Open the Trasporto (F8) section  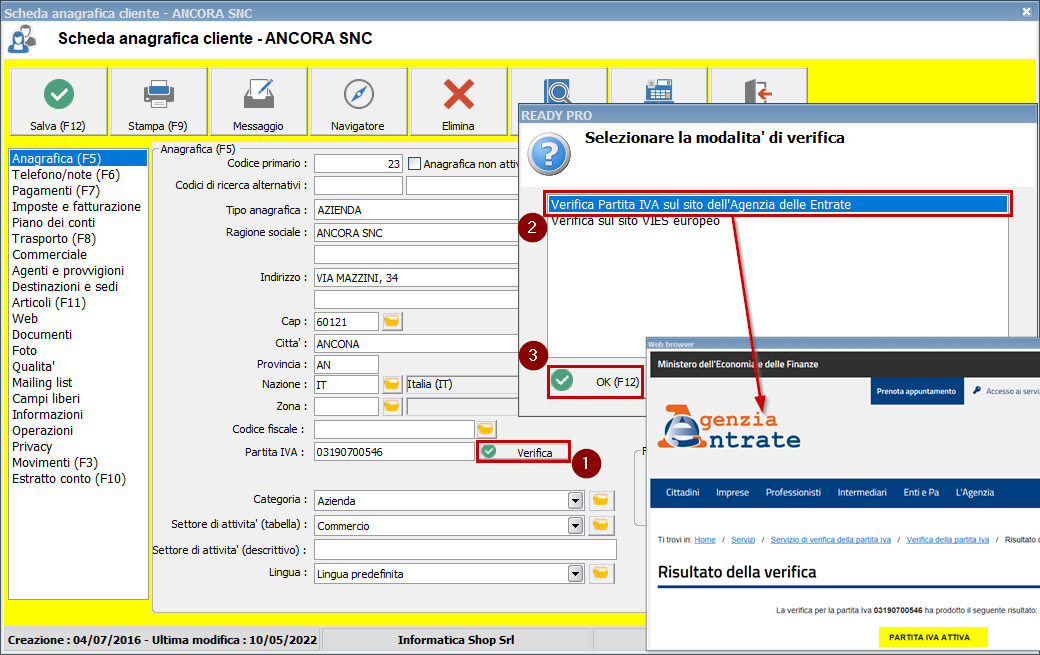click(x=54, y=239)
